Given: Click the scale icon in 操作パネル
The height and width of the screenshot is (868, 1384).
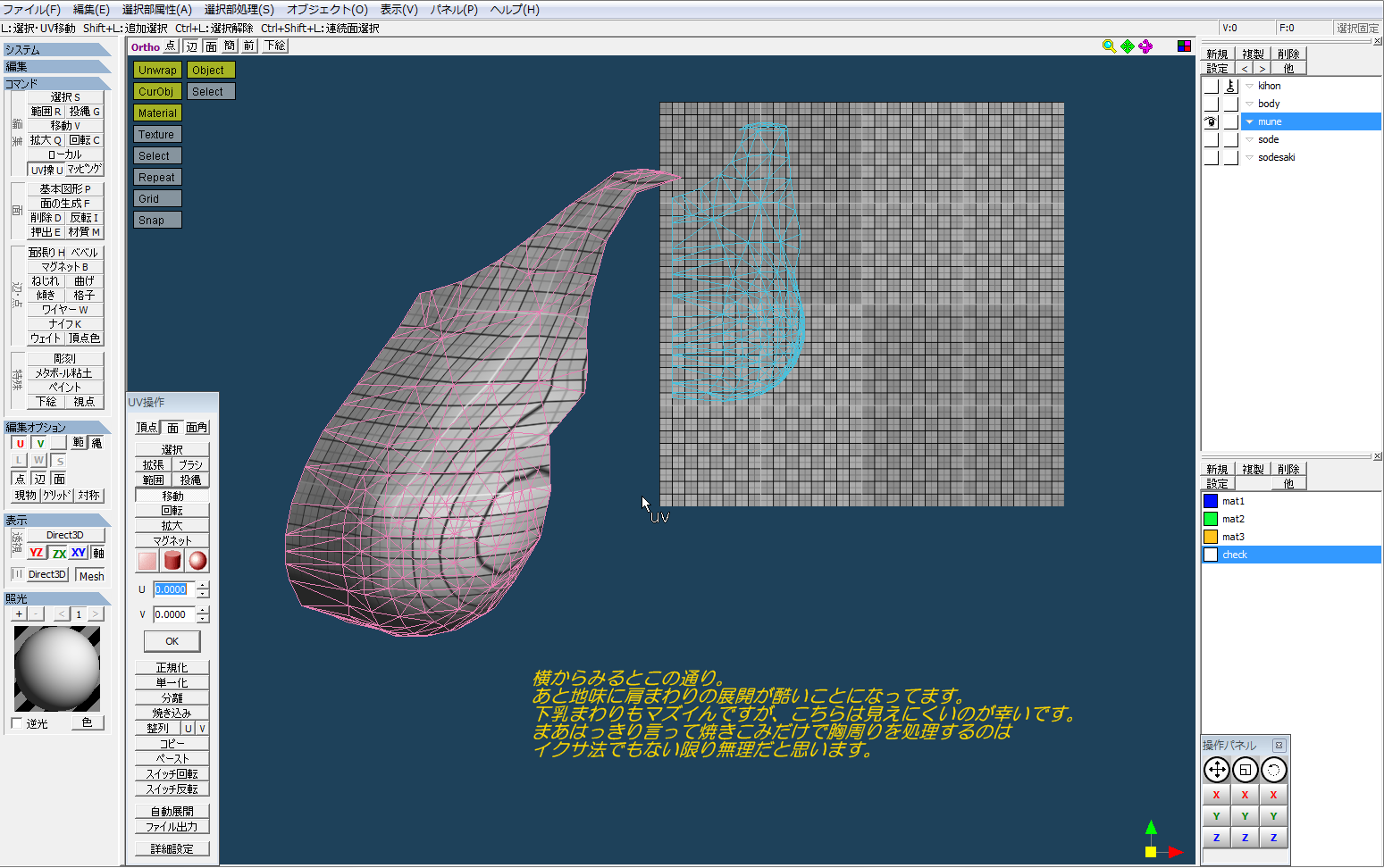Looking at the screenshot, I should coord(1245,770).
